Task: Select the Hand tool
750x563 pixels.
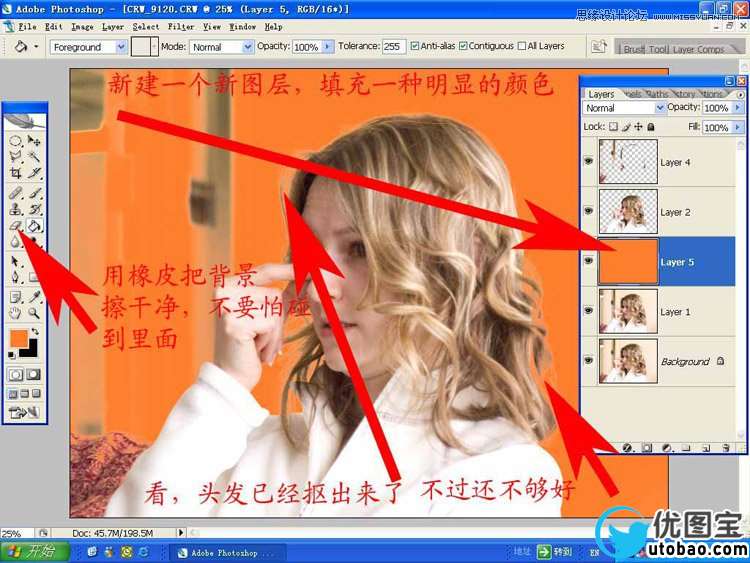Action: [x=16, y=313]
